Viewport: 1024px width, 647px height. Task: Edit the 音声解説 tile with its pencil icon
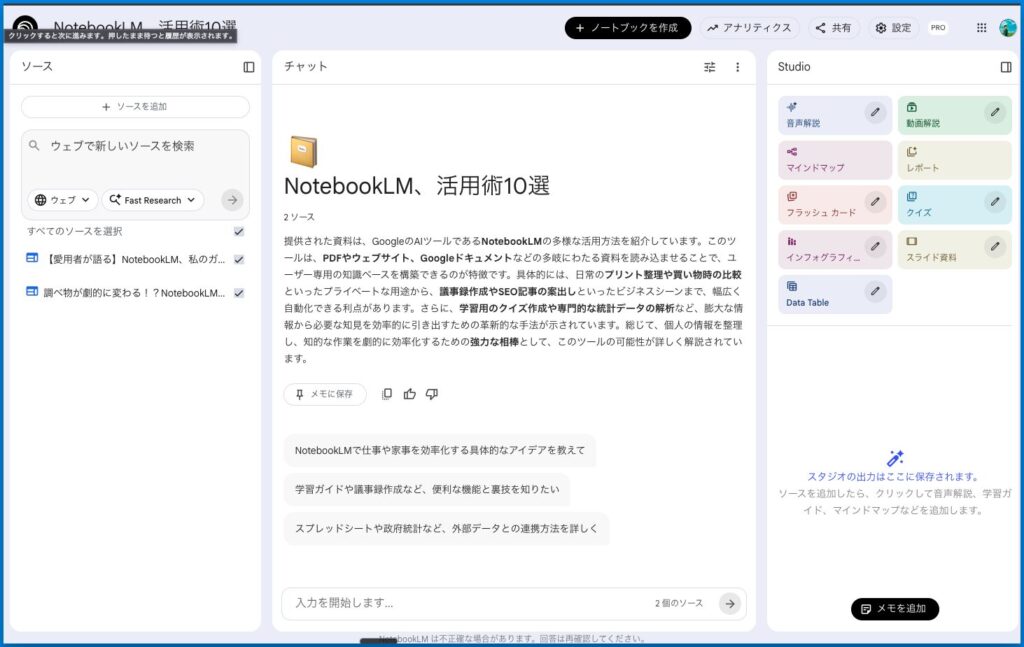[876, 113]
